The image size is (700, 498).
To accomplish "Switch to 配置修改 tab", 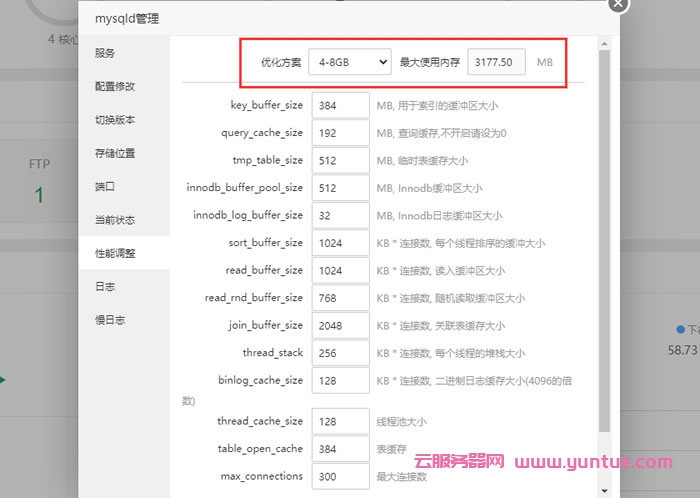I will pyautogui.click(x=115, y=86).
